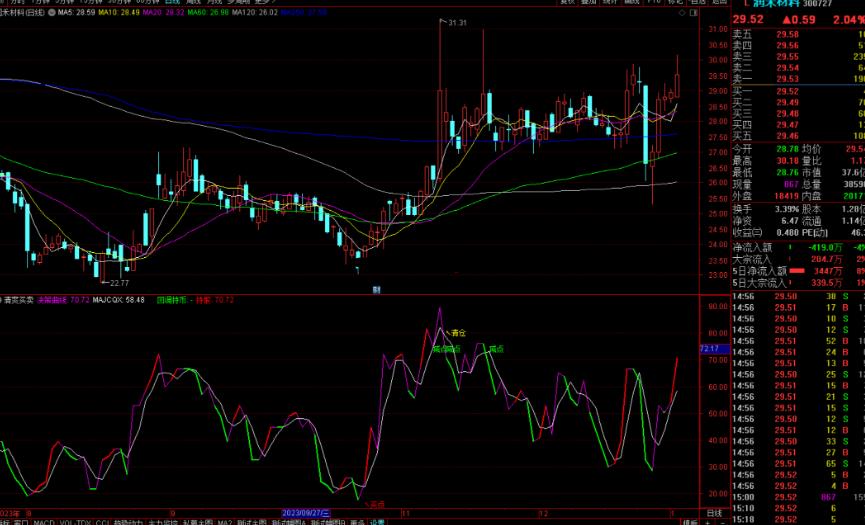
Task: Select the 买一 bid row at 29.52
Action: click(798, 91)
